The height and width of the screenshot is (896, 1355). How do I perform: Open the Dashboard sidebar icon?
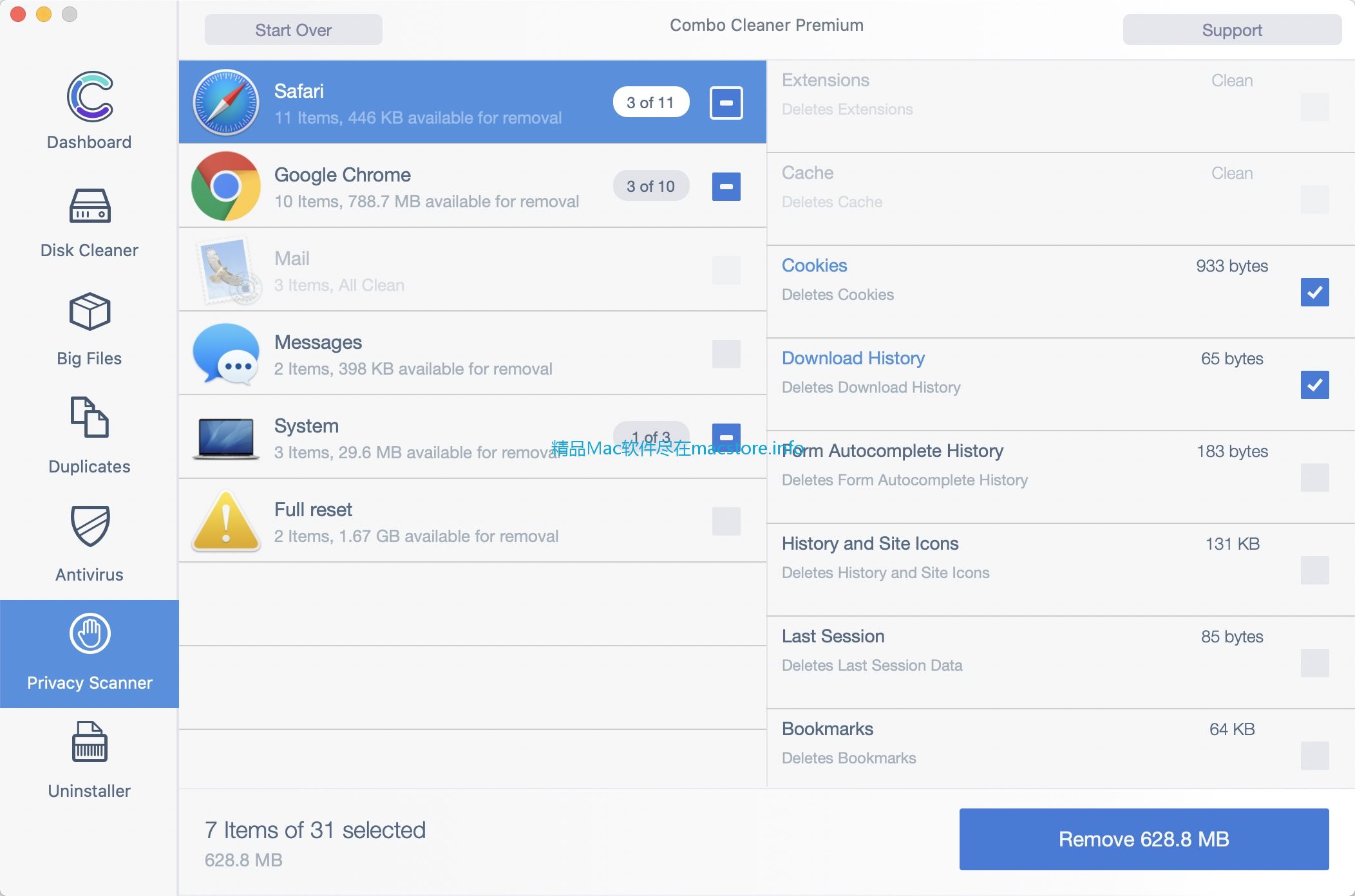click(x=90, y=97)
